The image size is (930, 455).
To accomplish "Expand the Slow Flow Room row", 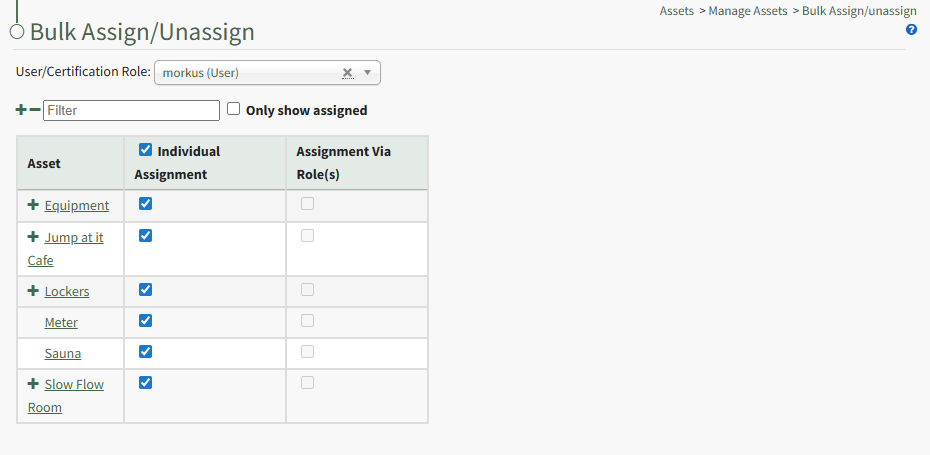I will [x=33, y=384].
